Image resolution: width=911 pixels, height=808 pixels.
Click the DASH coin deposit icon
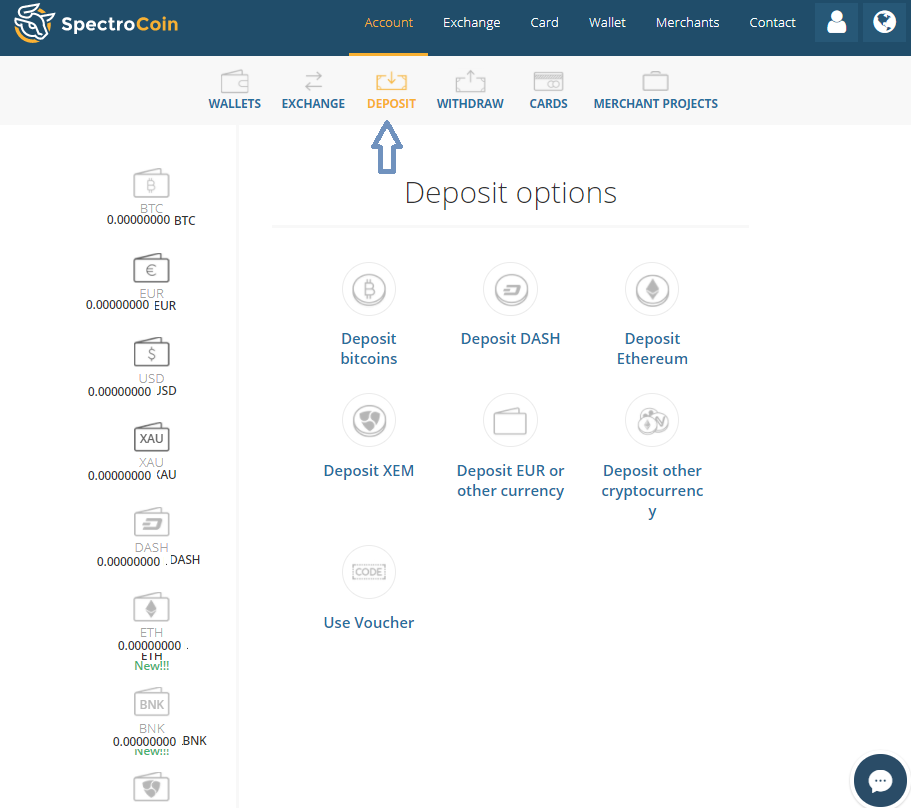click(511, 289)
